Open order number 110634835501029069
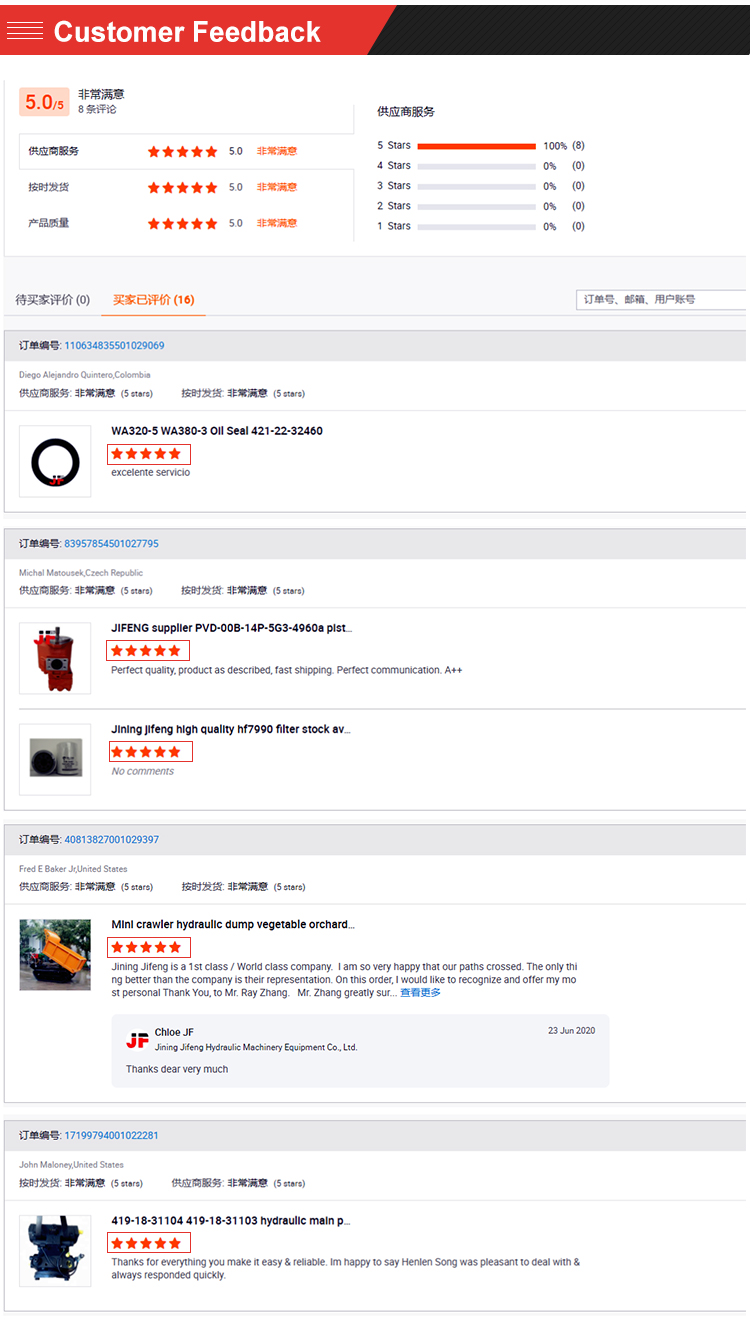The image size is (750, 1326). tap(114, 346)
